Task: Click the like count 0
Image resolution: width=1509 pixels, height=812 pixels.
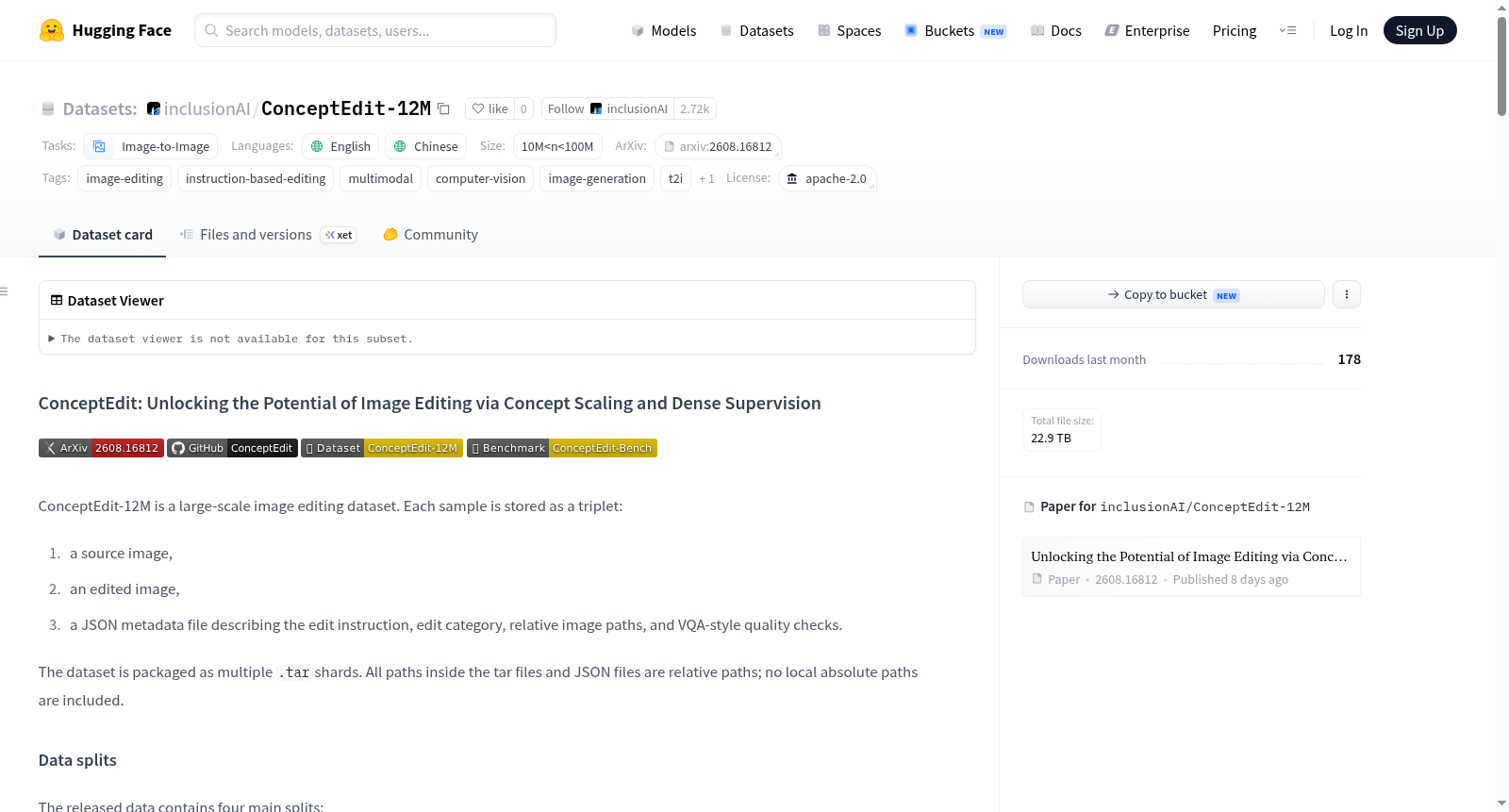Action: pyautogui.click(x=523, y=108)
